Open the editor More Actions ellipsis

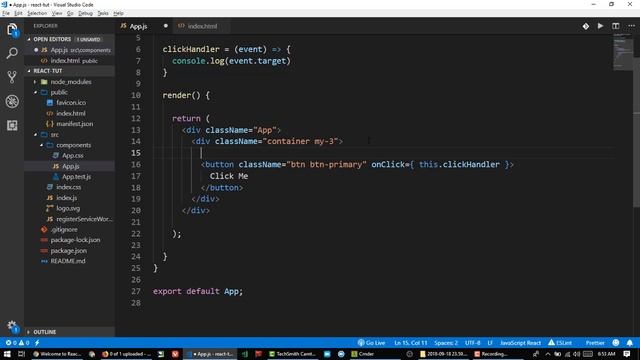pyautogui.click(x=631, y=26)
